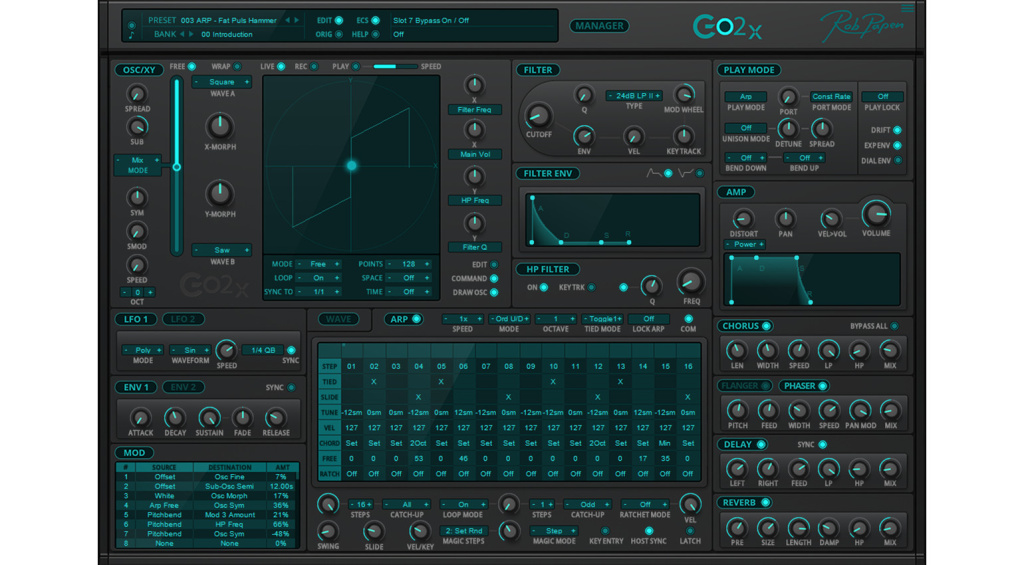This screenshot has height=565, width=1024.
Task: Switch to the LFO 2 tab
Action: (x=183, y=319)
